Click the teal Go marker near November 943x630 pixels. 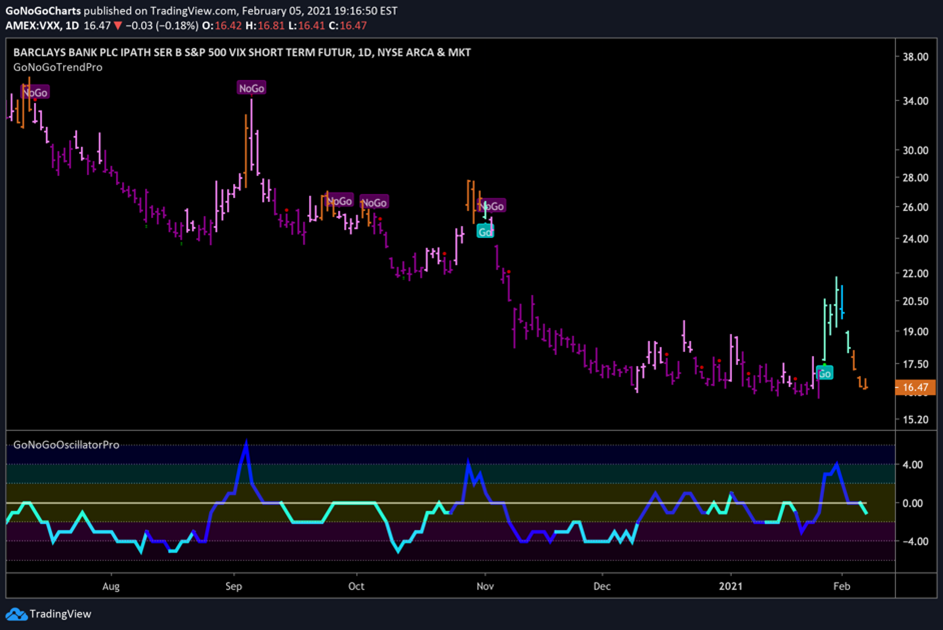[485, 231]
